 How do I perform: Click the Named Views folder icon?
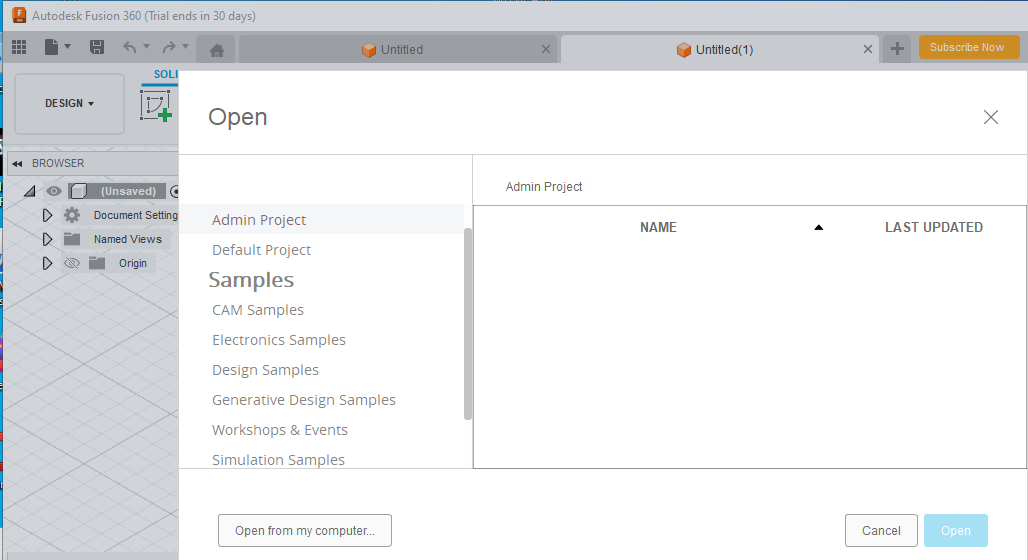(72, 239)
